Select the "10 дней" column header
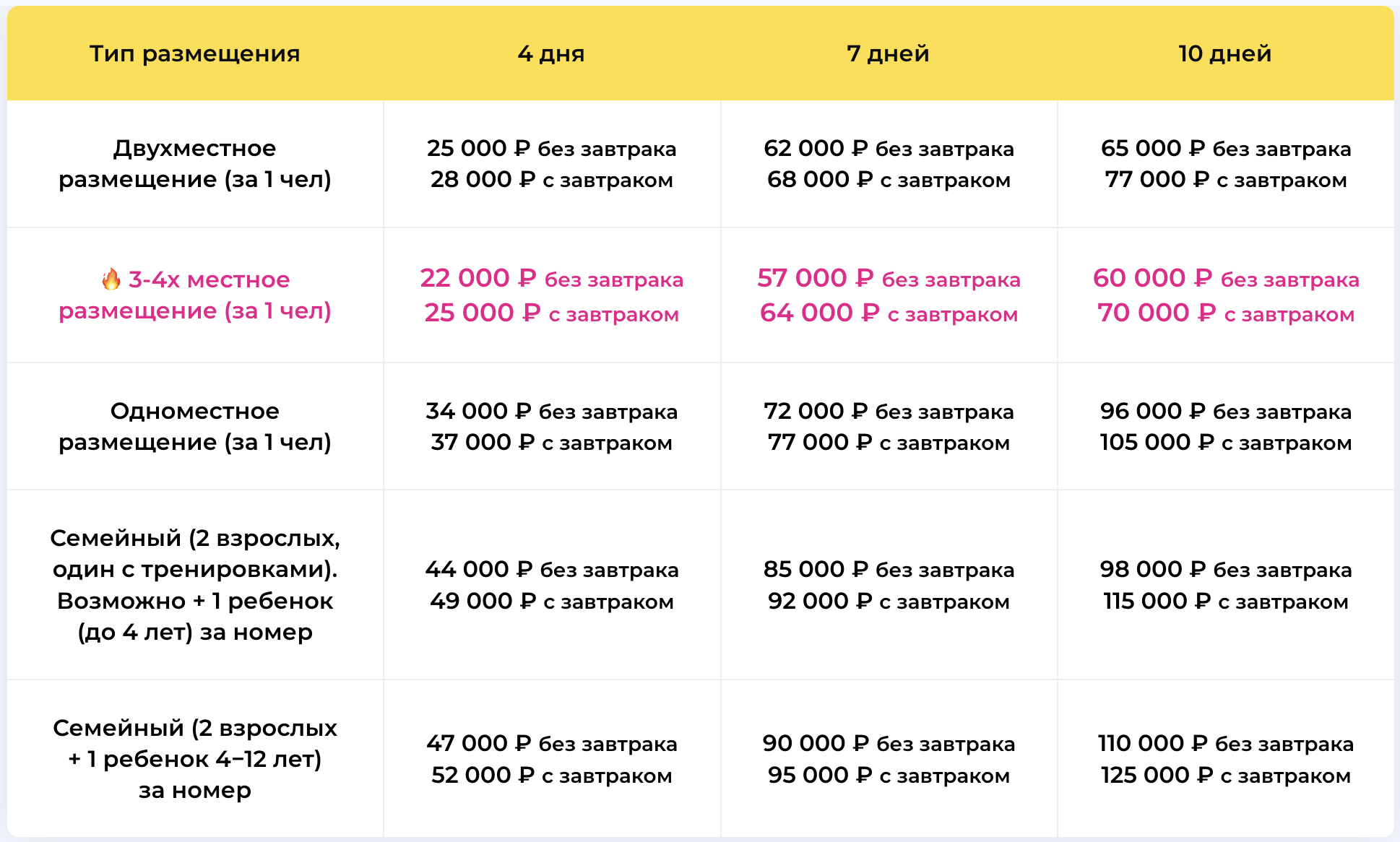The width and height of the screenshot is (1400, 842). point(1224,53)
